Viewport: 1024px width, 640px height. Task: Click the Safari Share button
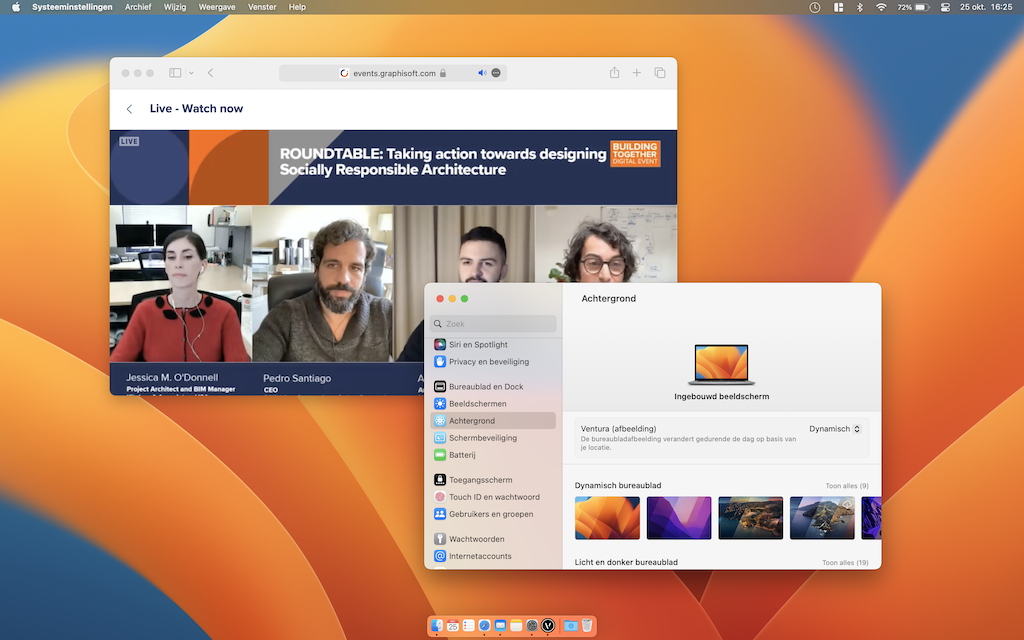click(615, 72)
